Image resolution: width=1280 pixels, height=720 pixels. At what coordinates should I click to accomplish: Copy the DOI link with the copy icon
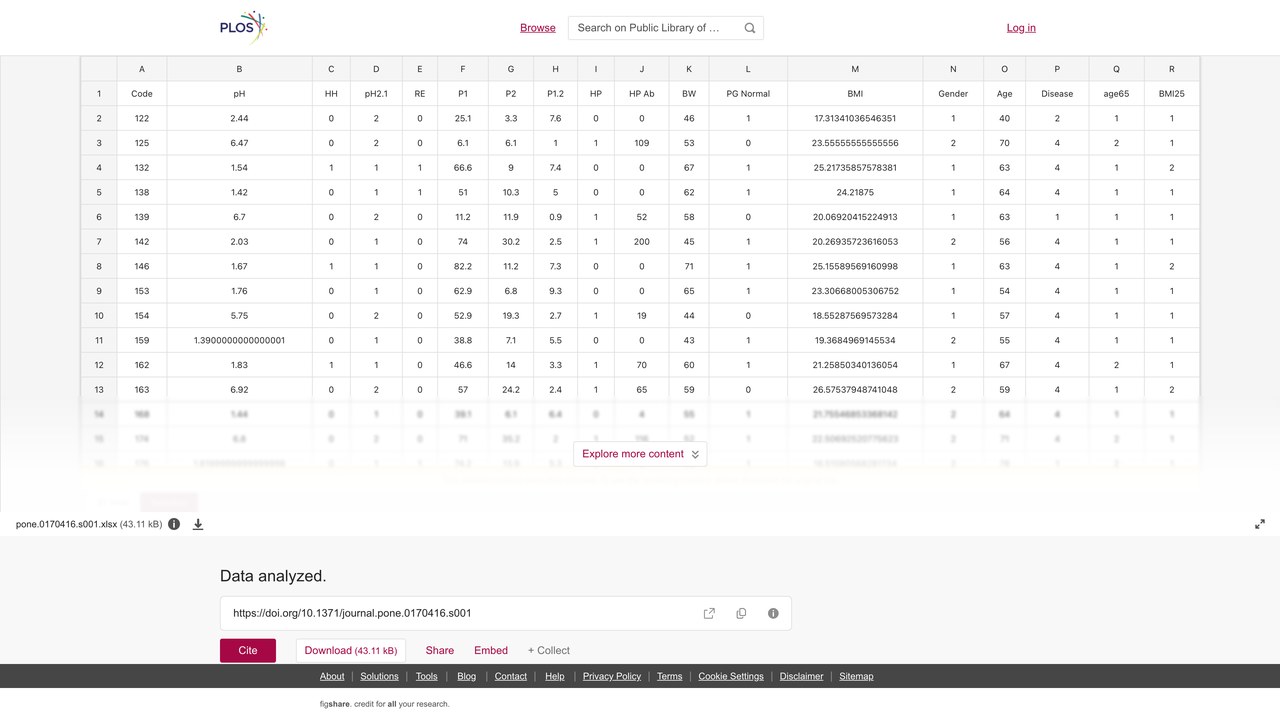tap(741, 613)
